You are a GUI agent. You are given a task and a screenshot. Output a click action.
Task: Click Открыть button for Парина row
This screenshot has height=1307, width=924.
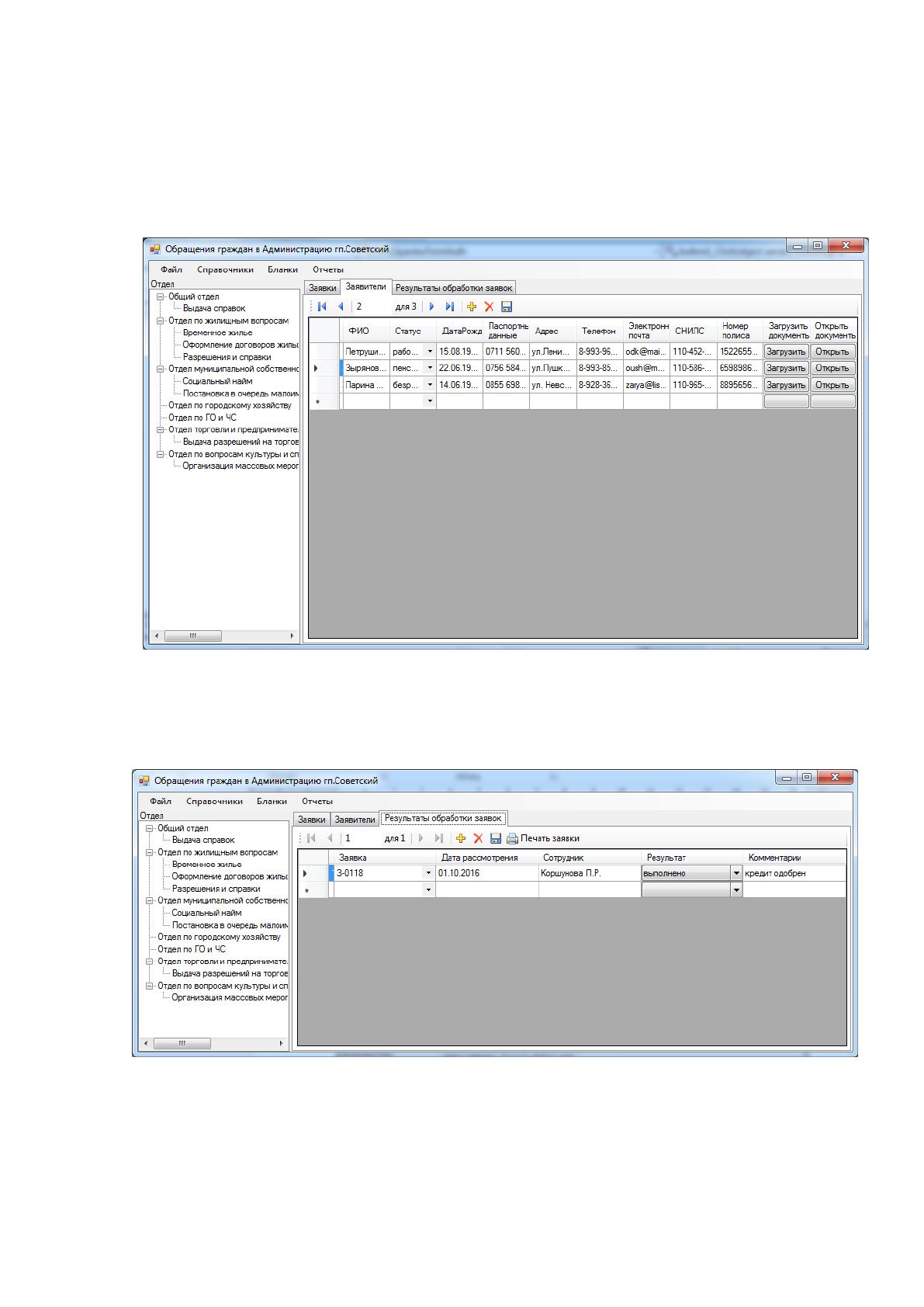pyautogui.click(x=832, y=385)
